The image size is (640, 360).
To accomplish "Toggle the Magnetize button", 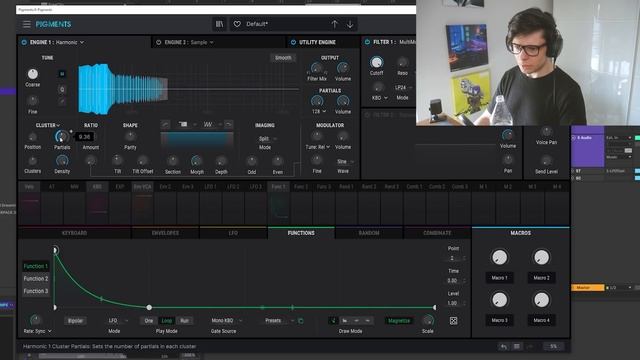I will tap(399, 321).
